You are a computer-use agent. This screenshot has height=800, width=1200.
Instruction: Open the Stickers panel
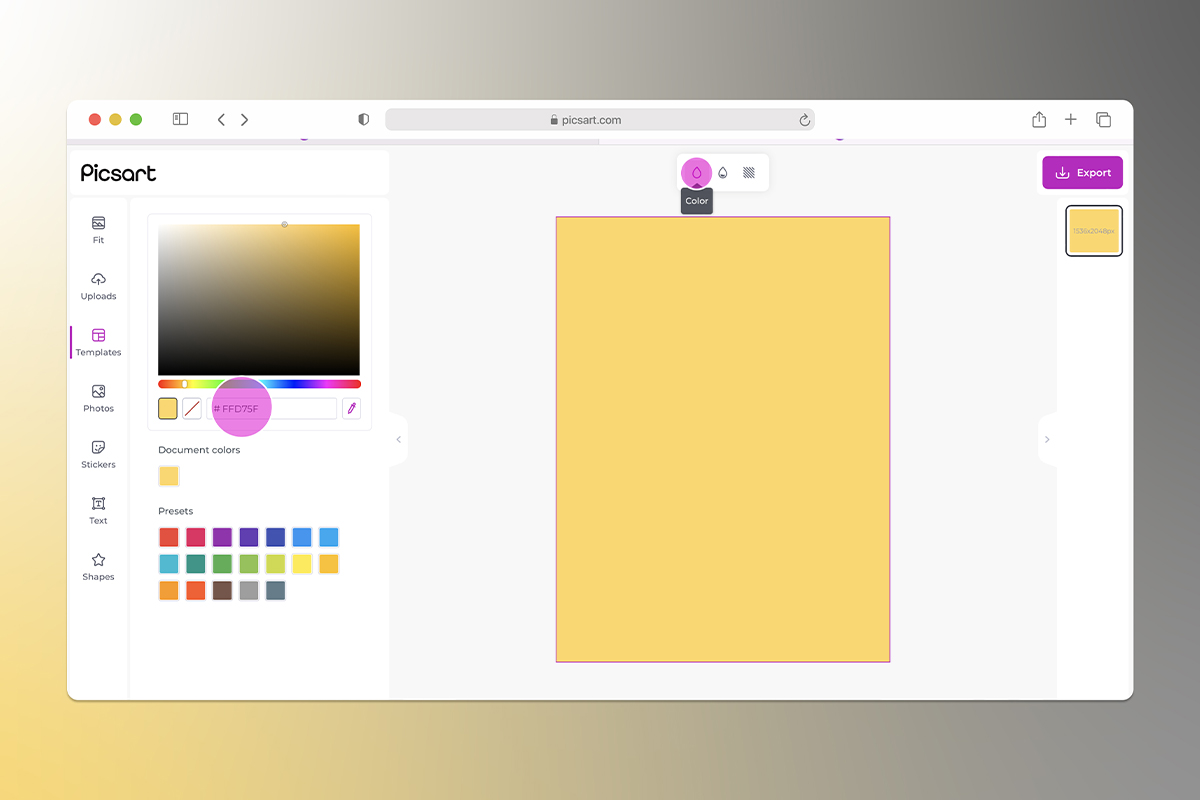pyautogui.click(x=98, y=454)
